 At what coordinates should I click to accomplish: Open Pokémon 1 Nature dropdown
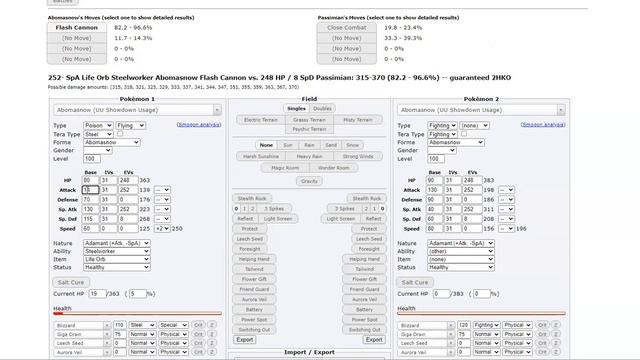click(117, 243)
